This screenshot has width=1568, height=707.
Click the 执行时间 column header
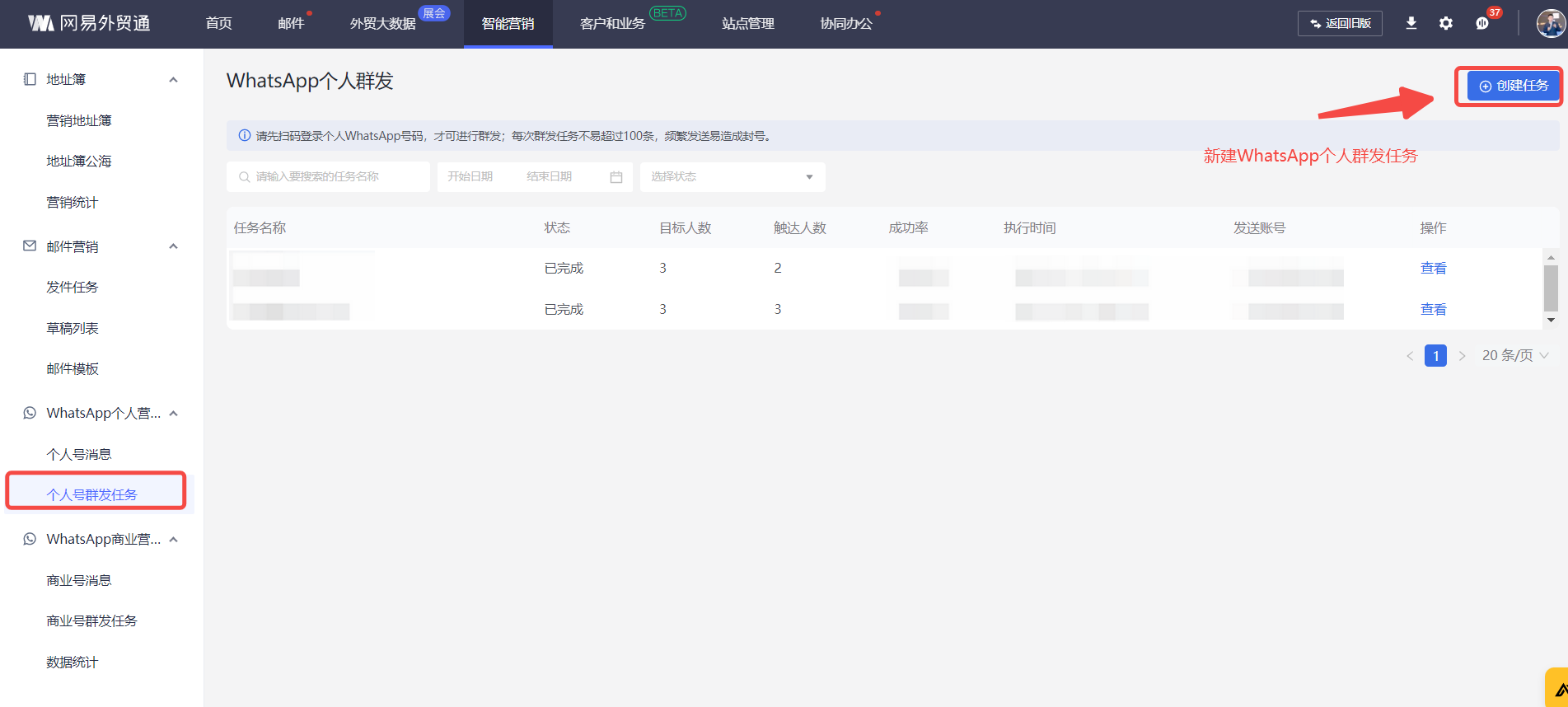coord(1030,227)
